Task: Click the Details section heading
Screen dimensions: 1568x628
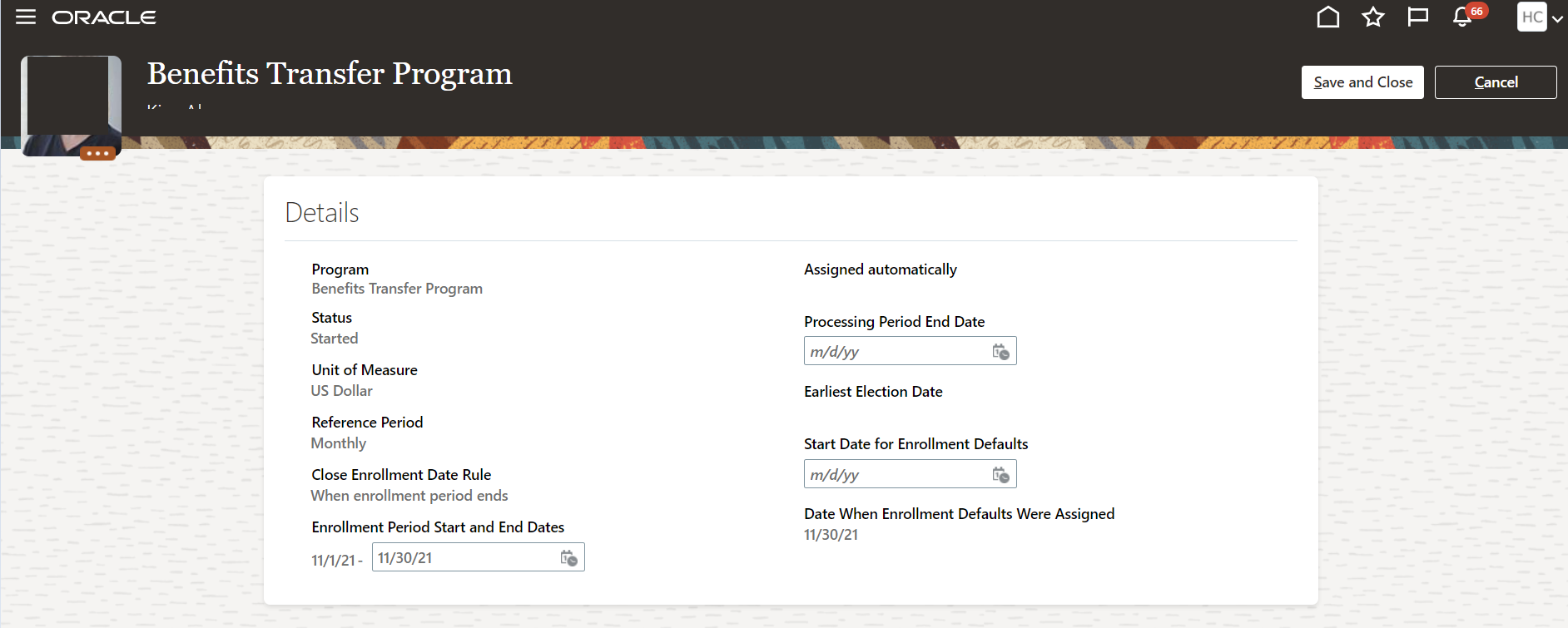Action: [322, 213]
